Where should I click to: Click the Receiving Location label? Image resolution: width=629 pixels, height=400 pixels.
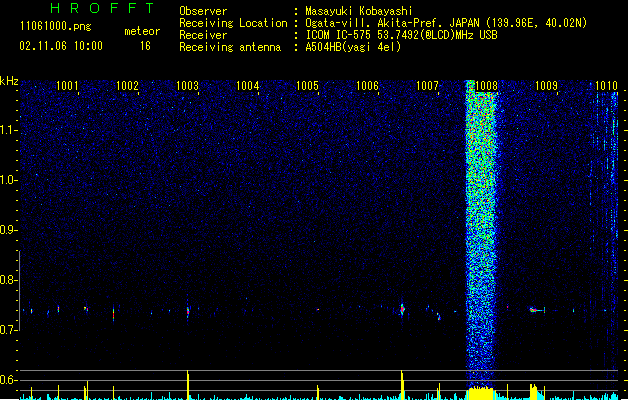233,23
